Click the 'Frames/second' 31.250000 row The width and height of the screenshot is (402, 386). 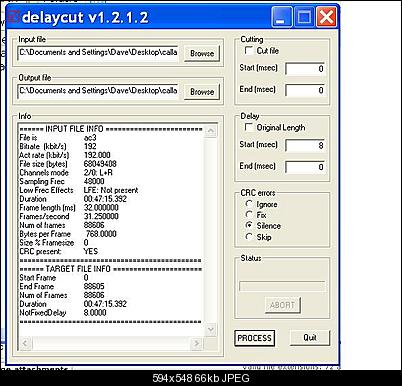click(69, 216)
